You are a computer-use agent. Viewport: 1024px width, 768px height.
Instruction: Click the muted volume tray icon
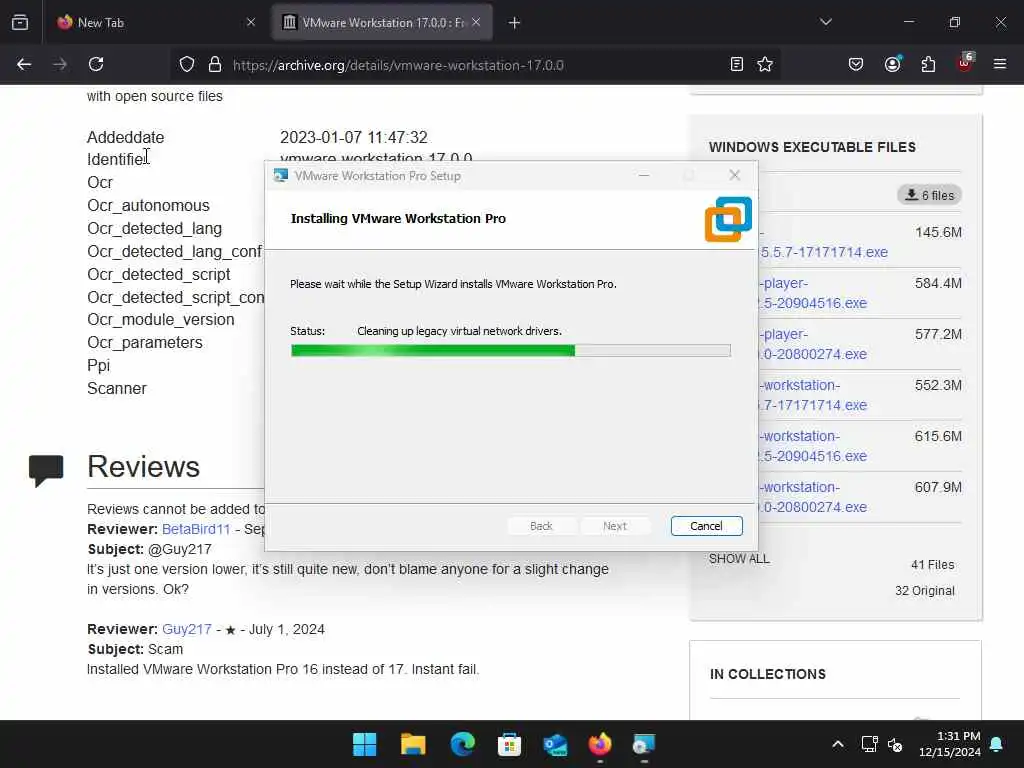pyautogui.click(x=895, y=744)
